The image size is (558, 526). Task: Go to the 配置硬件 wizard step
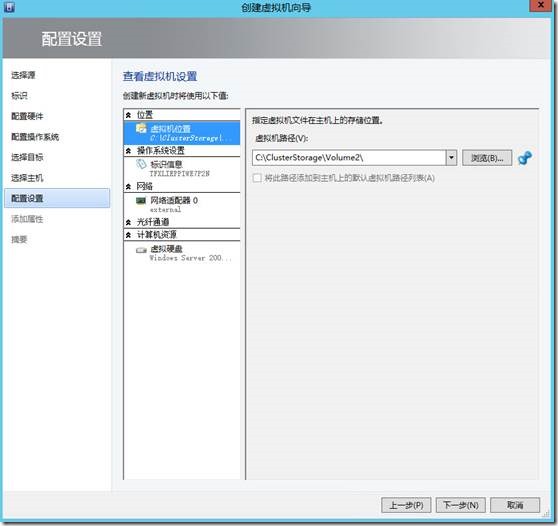pos(27,116)
